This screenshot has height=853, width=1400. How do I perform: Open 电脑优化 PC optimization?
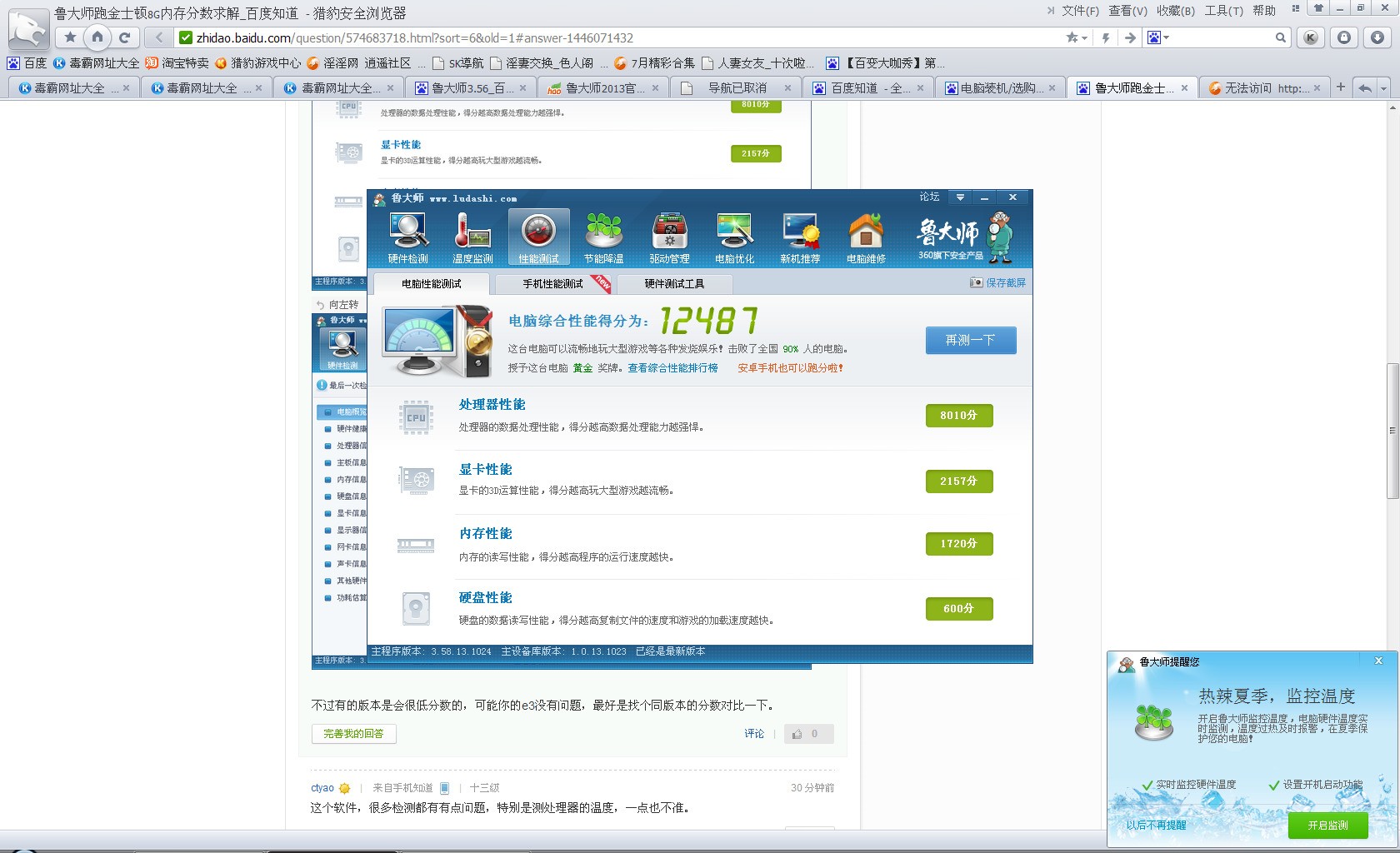[x=734, y=238]
